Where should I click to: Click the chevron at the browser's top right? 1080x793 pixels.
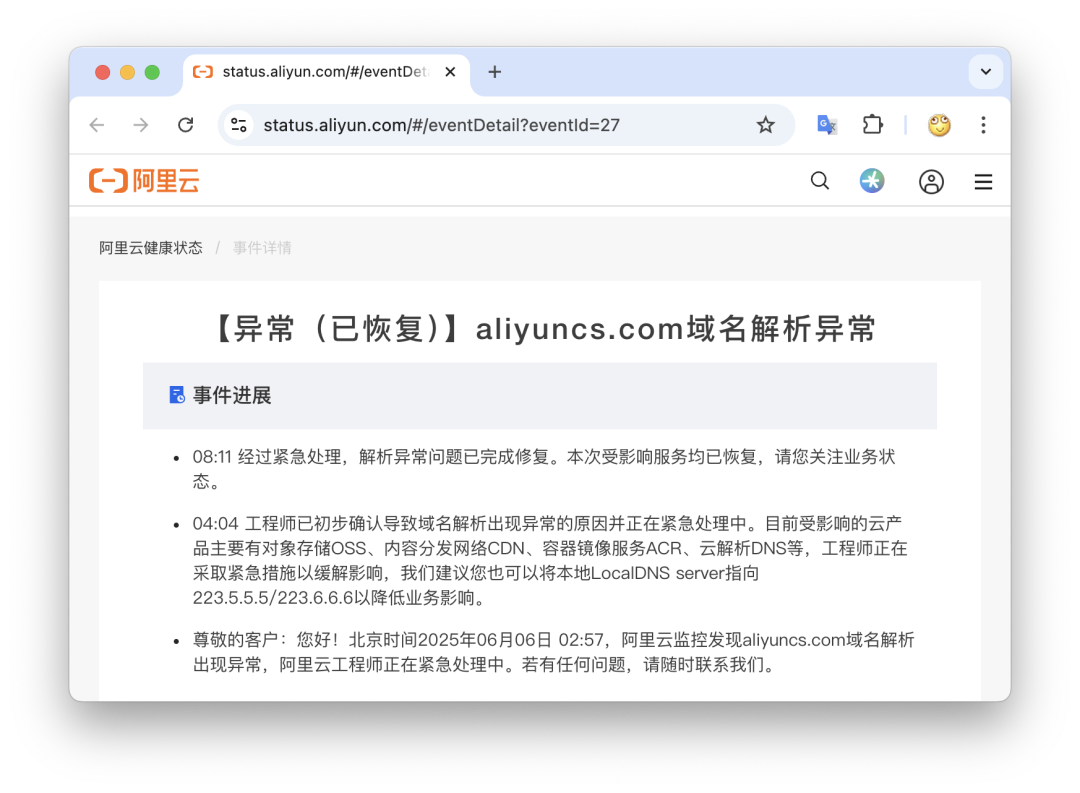986,72
